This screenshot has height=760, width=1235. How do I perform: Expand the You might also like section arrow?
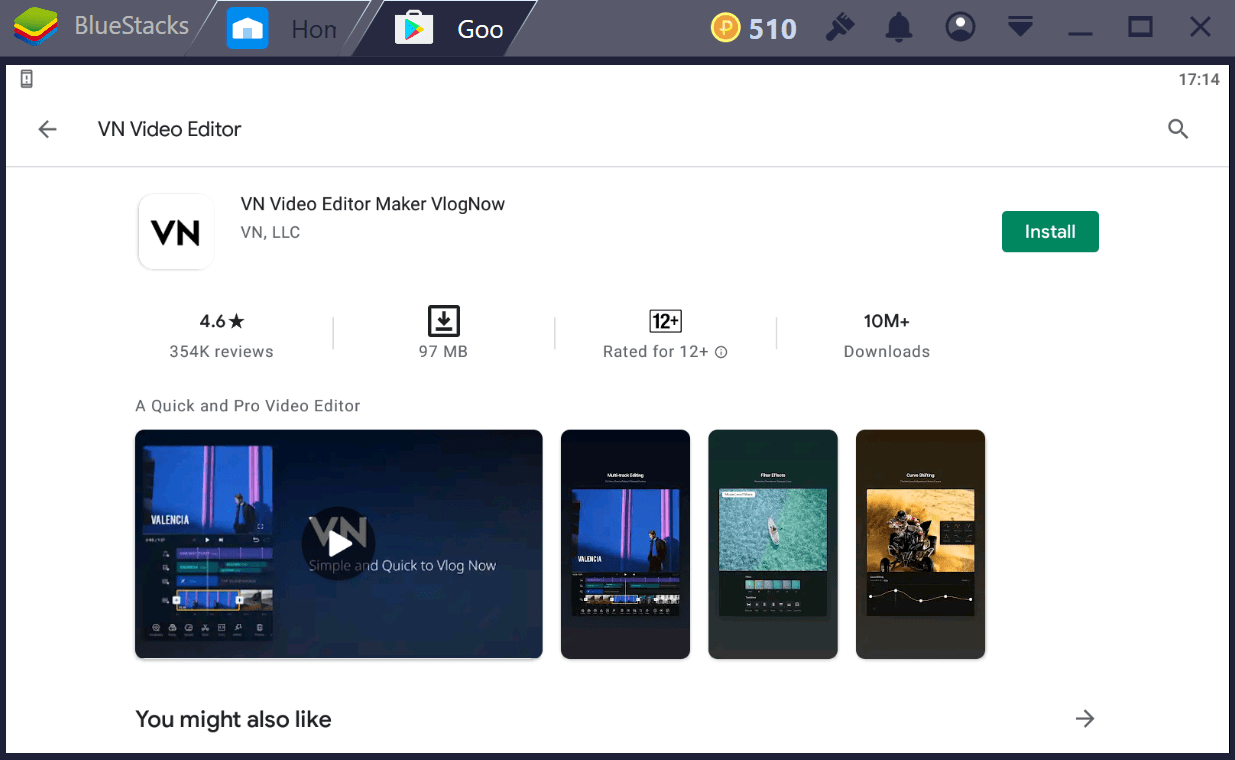point(1085,718)
